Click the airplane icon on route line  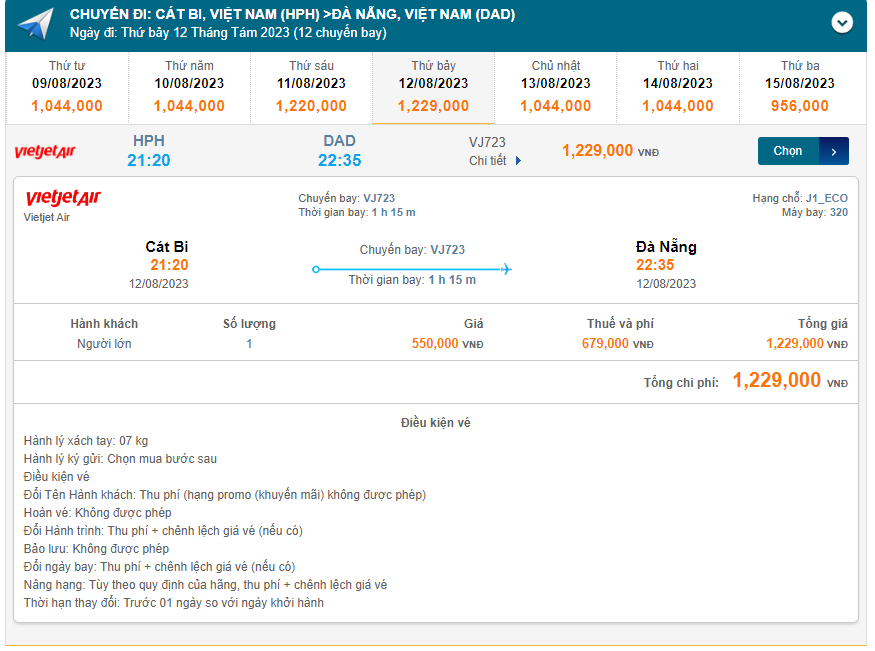(x=506, y=269)
